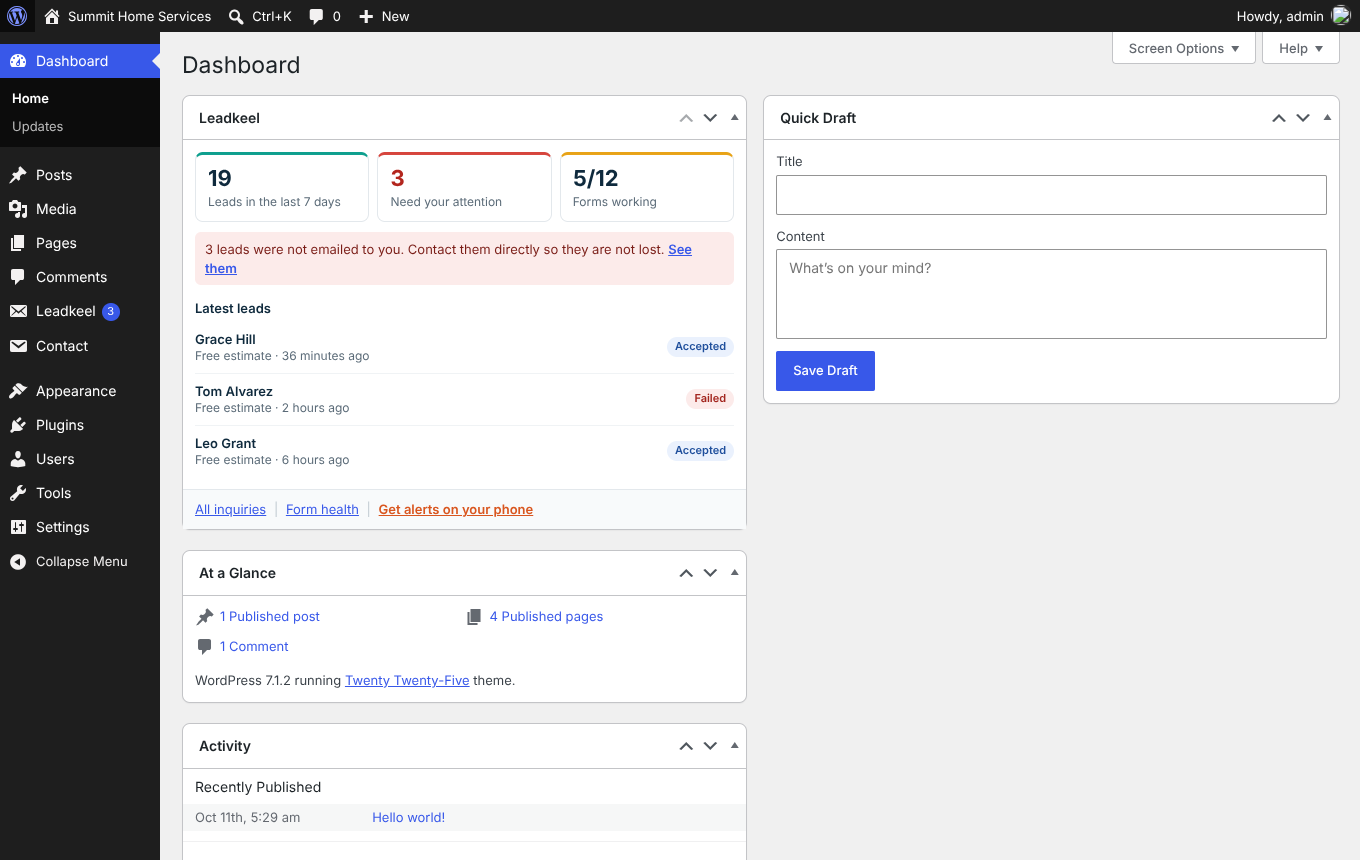The height and width of the screenshot is (860, 1360).
Task: Open the Ctrl+K search icon
Action: [236, 16]
